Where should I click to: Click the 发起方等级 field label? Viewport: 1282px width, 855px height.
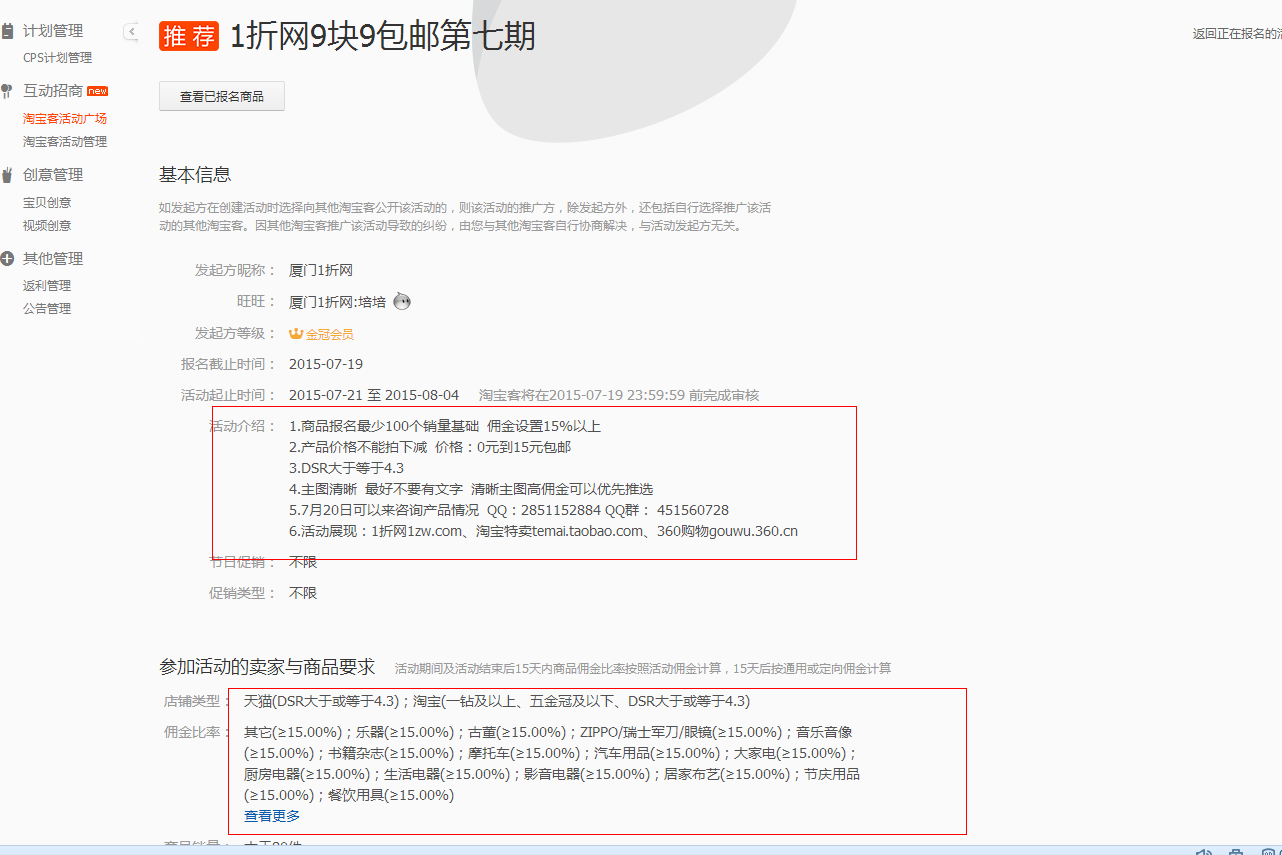click(235, 333)
